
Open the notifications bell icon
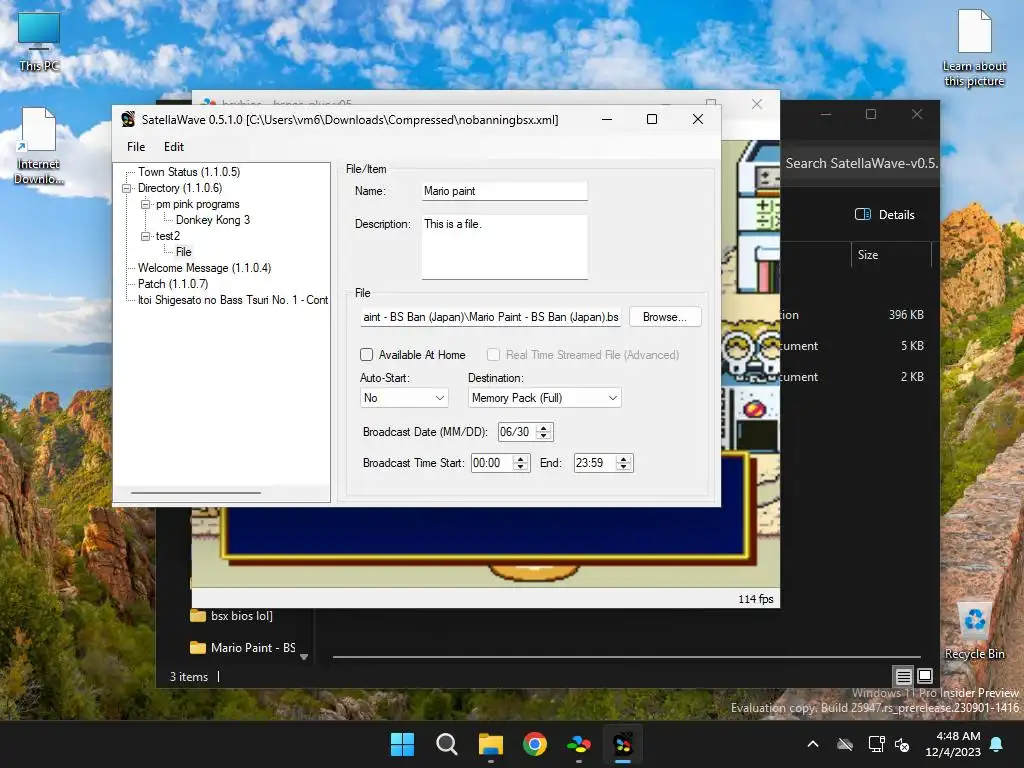997,744
